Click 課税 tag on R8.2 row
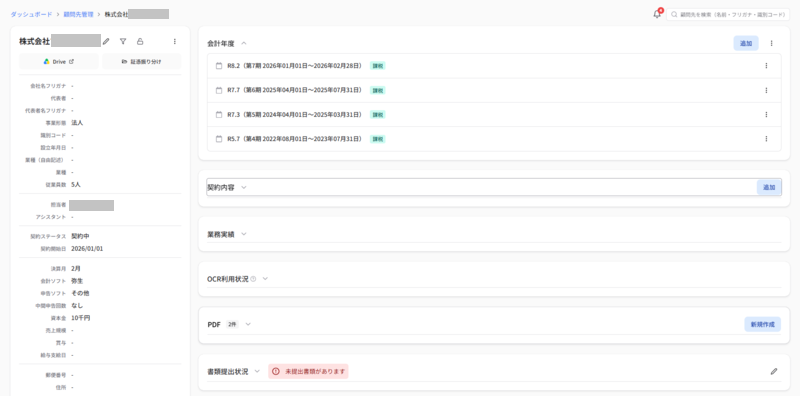The width and height of the screenshot is (800, 396). point(378,66)
